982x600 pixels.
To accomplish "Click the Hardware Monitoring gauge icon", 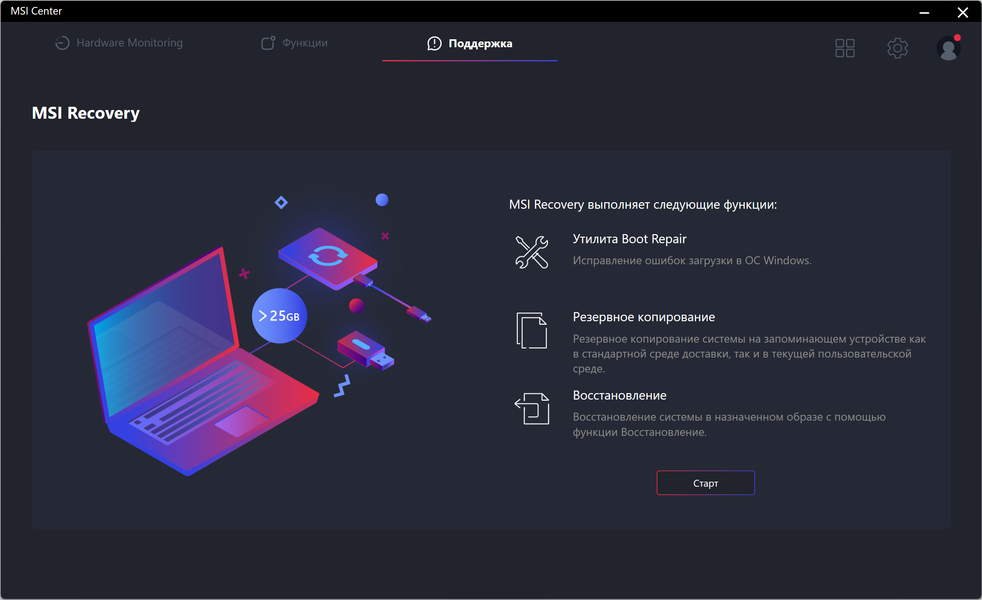I will [x=62, y=43].
